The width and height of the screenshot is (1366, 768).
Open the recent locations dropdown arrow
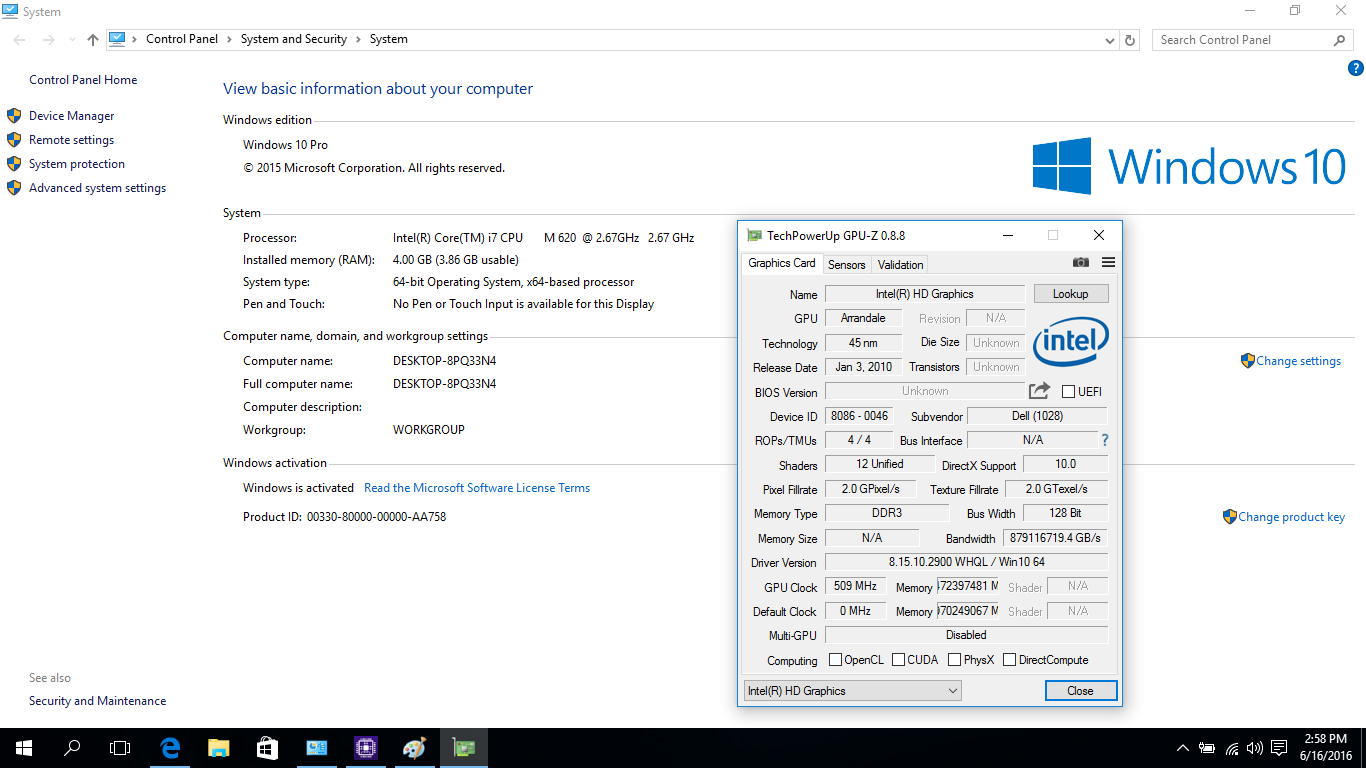(x=72, y=40)
